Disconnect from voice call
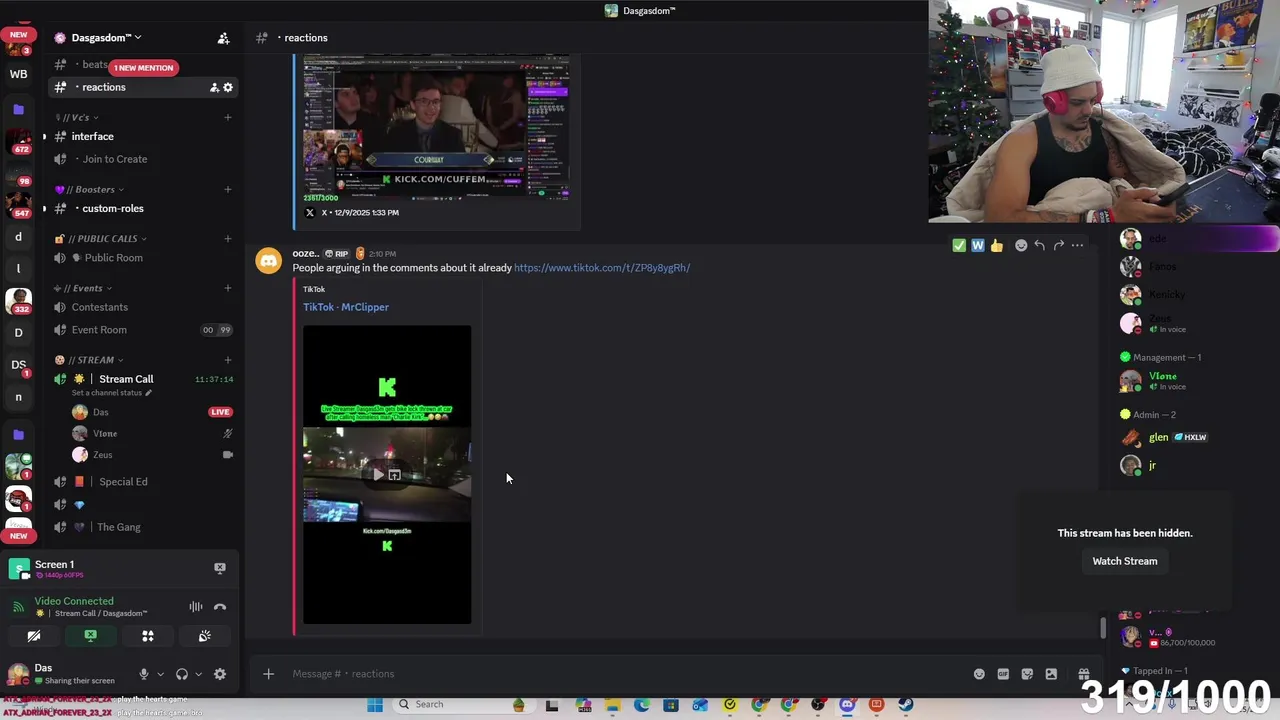Screen dimensions: 1280x720 (220, 606)
